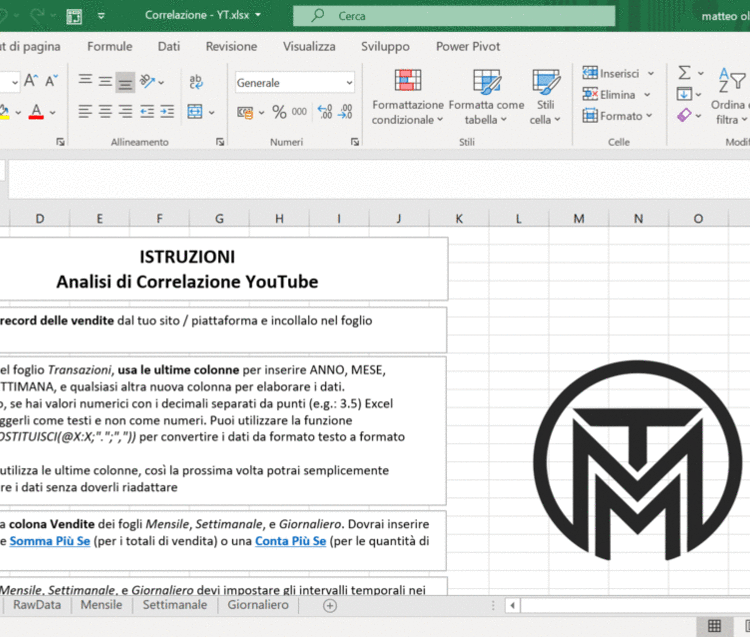Click Quick Access Toolbar worksheet icon

pyautogui.click(x=74, y=16)
